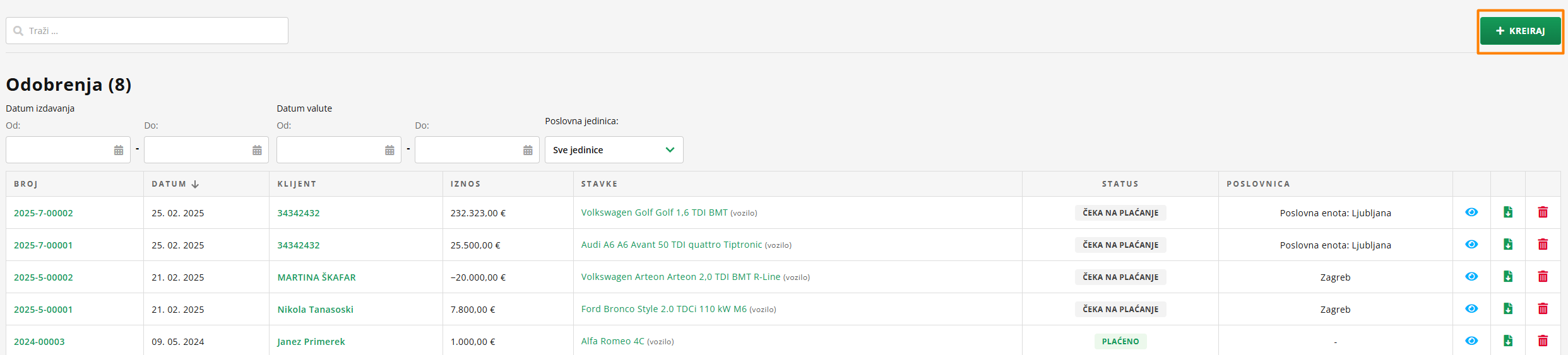Open the Ford Bronco Style item link
Screen dimensions: 1568x355
[x=663, y=309]
